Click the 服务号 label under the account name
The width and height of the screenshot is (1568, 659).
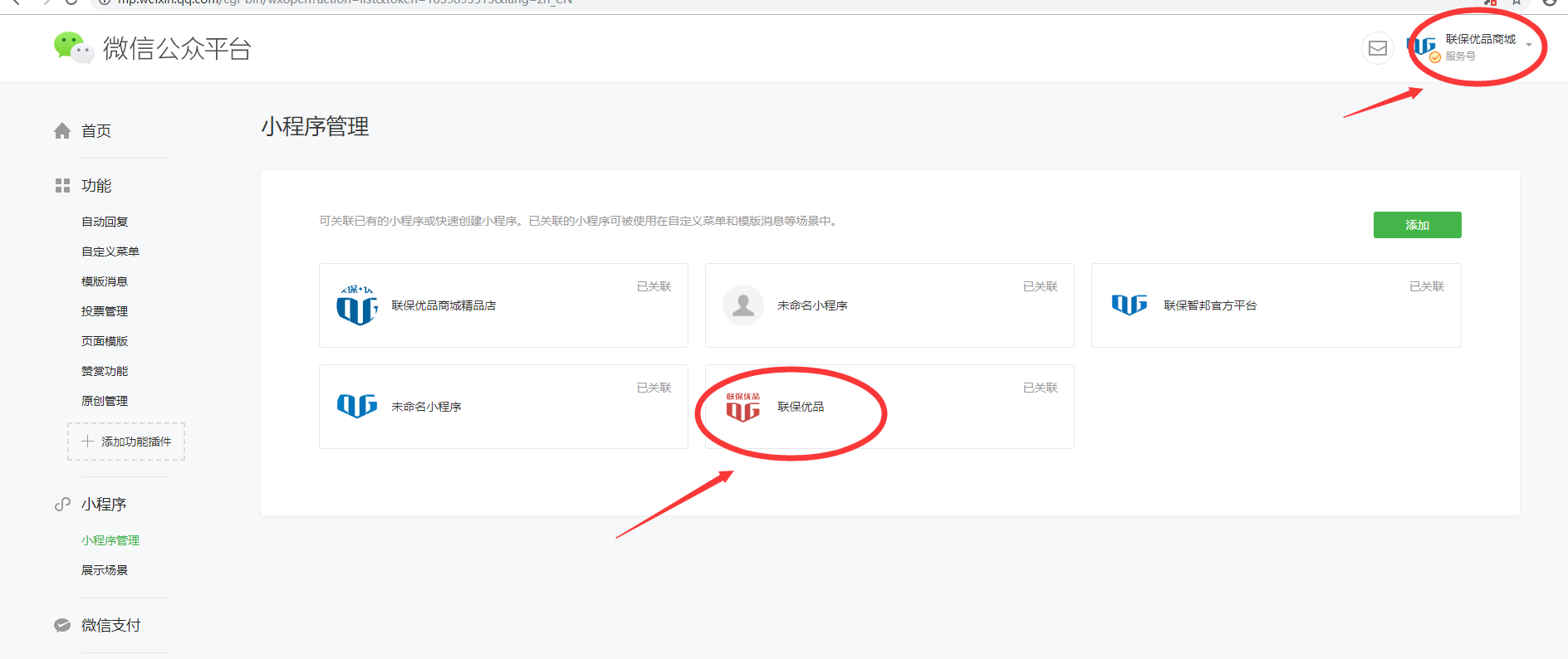1460,56
